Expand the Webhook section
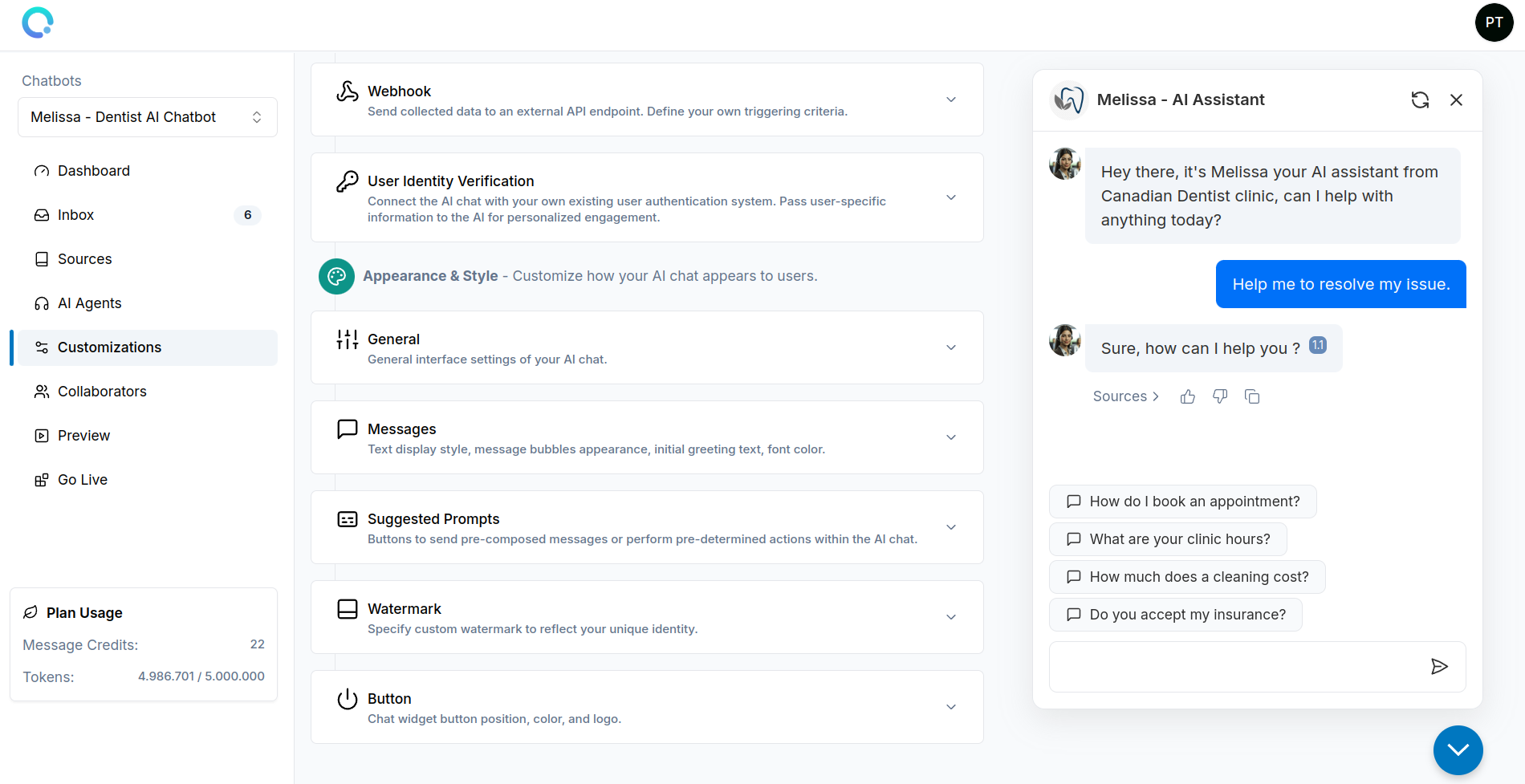 950,100
